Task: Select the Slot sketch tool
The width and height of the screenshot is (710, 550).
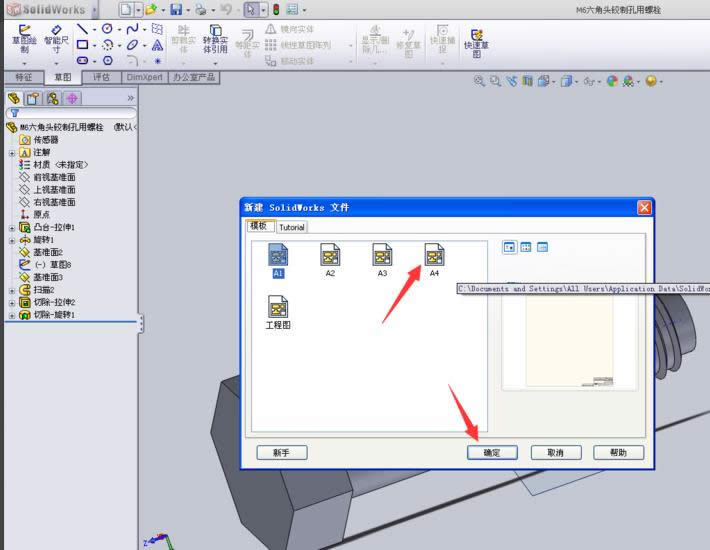Action: click(x=82, y=60)
